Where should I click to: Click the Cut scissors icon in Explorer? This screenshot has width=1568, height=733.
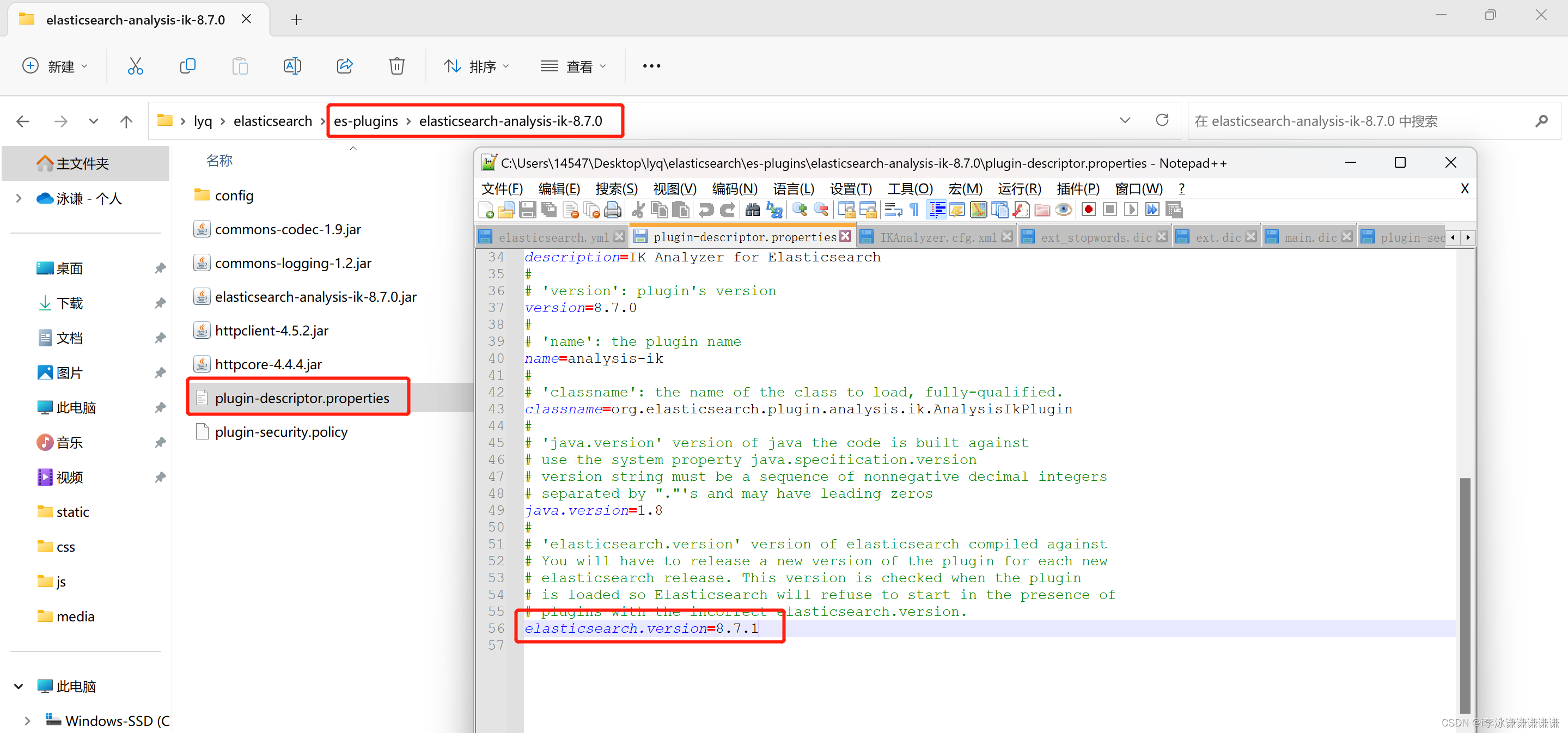pyautogui.click(x=135, y=66)
